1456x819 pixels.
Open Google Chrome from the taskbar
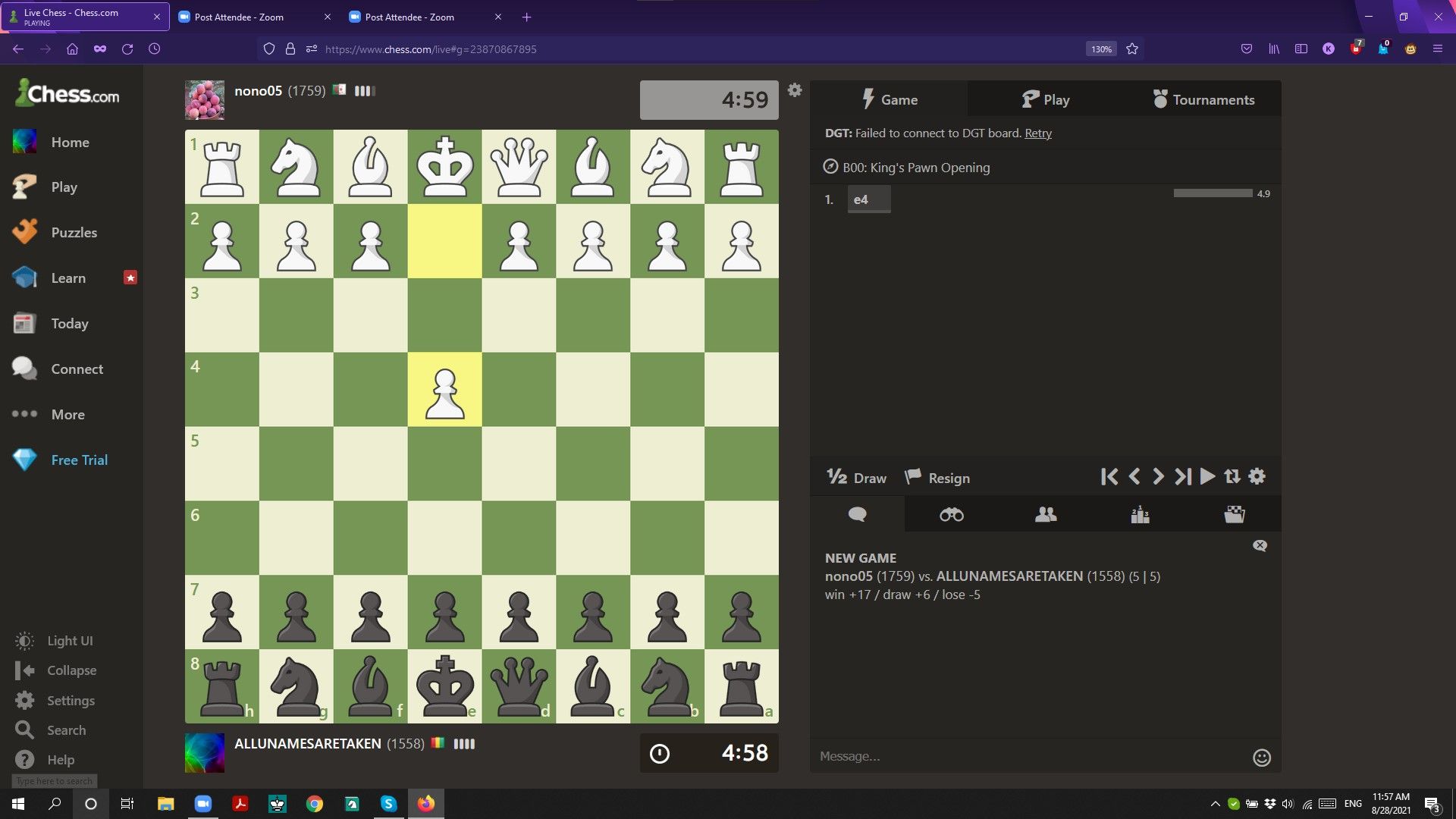point(314,804)
